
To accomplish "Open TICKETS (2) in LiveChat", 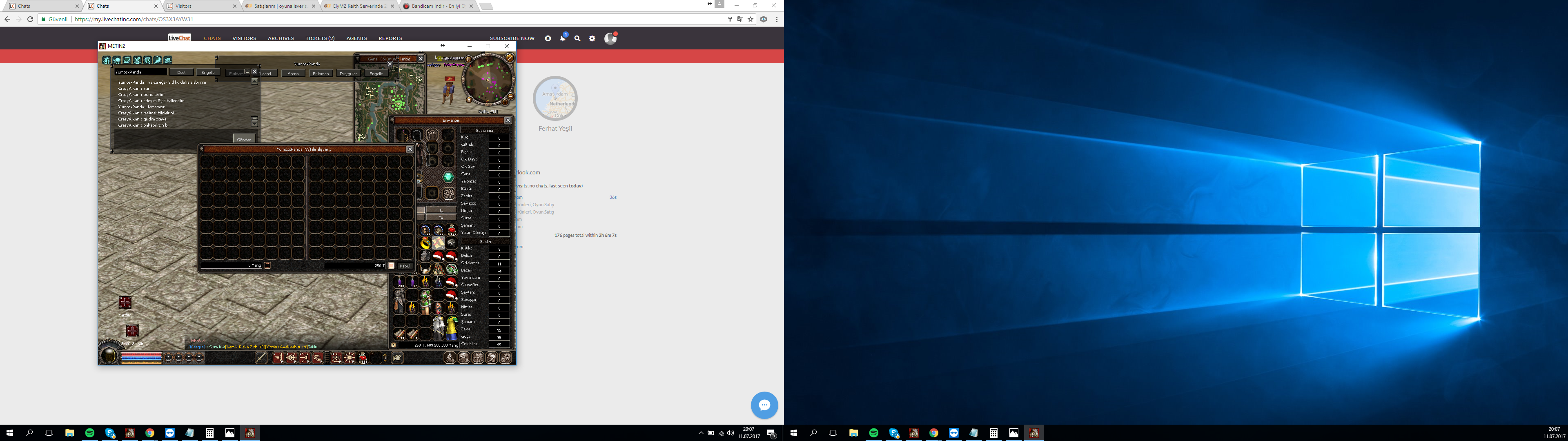I will point(320,38).
